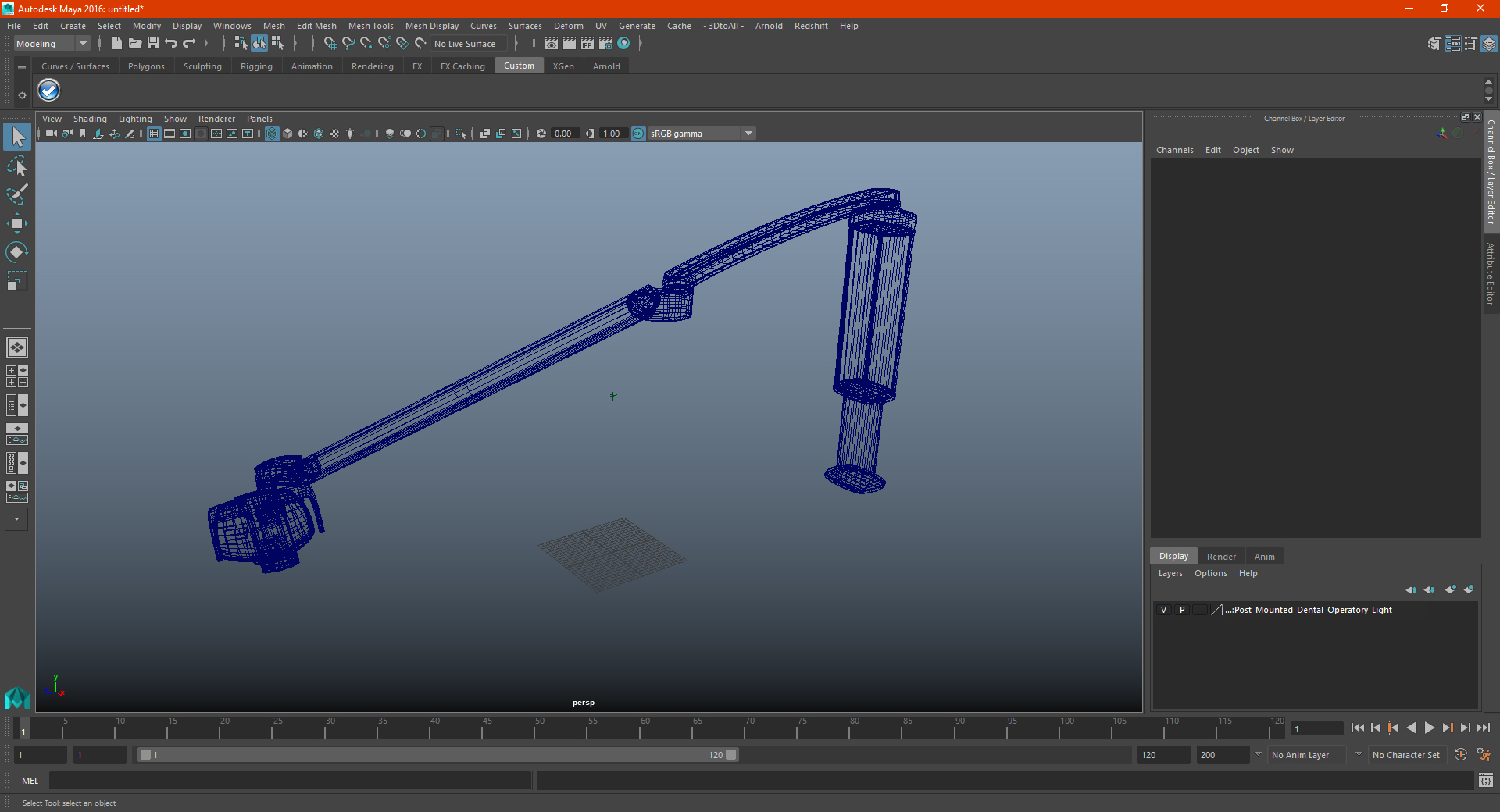1500x812 pixels.
Task: Open Render View window icon
Action: click(552, 44)
